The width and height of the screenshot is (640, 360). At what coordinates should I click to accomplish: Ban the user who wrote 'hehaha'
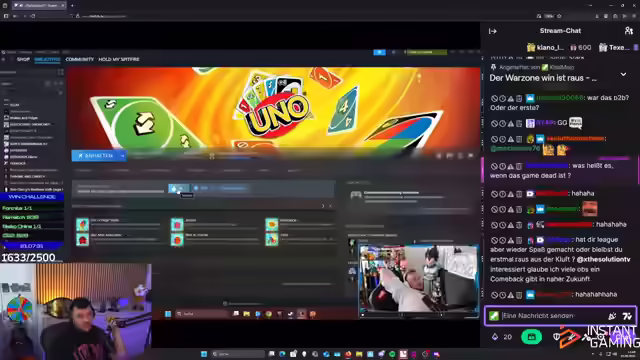tap(494, 194)
